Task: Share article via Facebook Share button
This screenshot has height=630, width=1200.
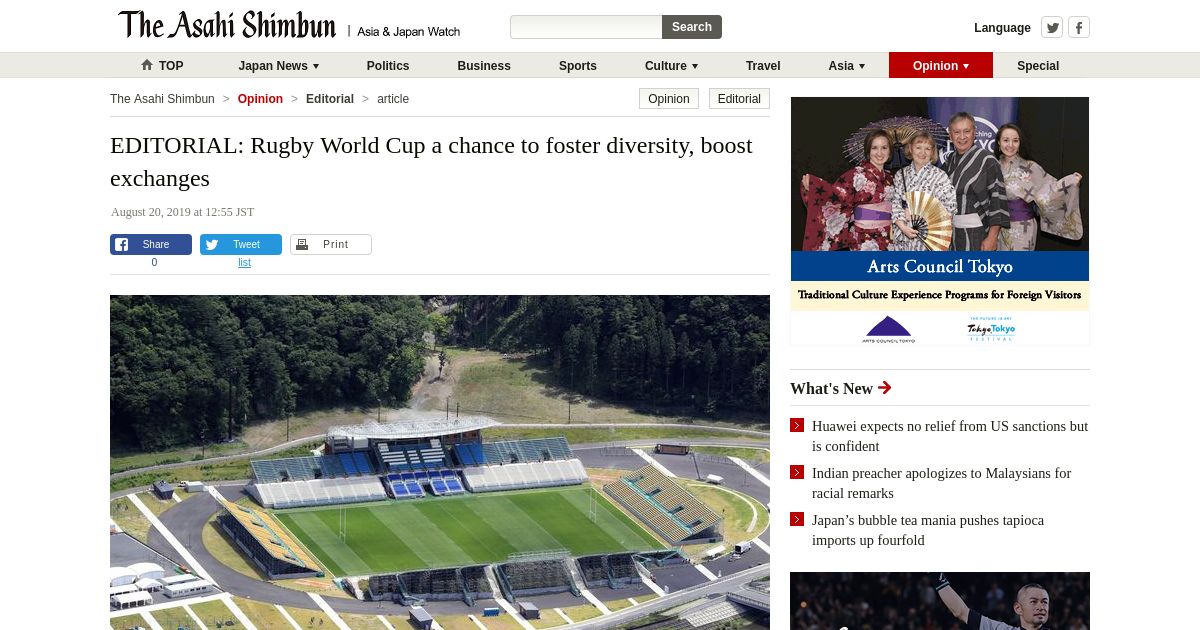Action: point(151,244)
